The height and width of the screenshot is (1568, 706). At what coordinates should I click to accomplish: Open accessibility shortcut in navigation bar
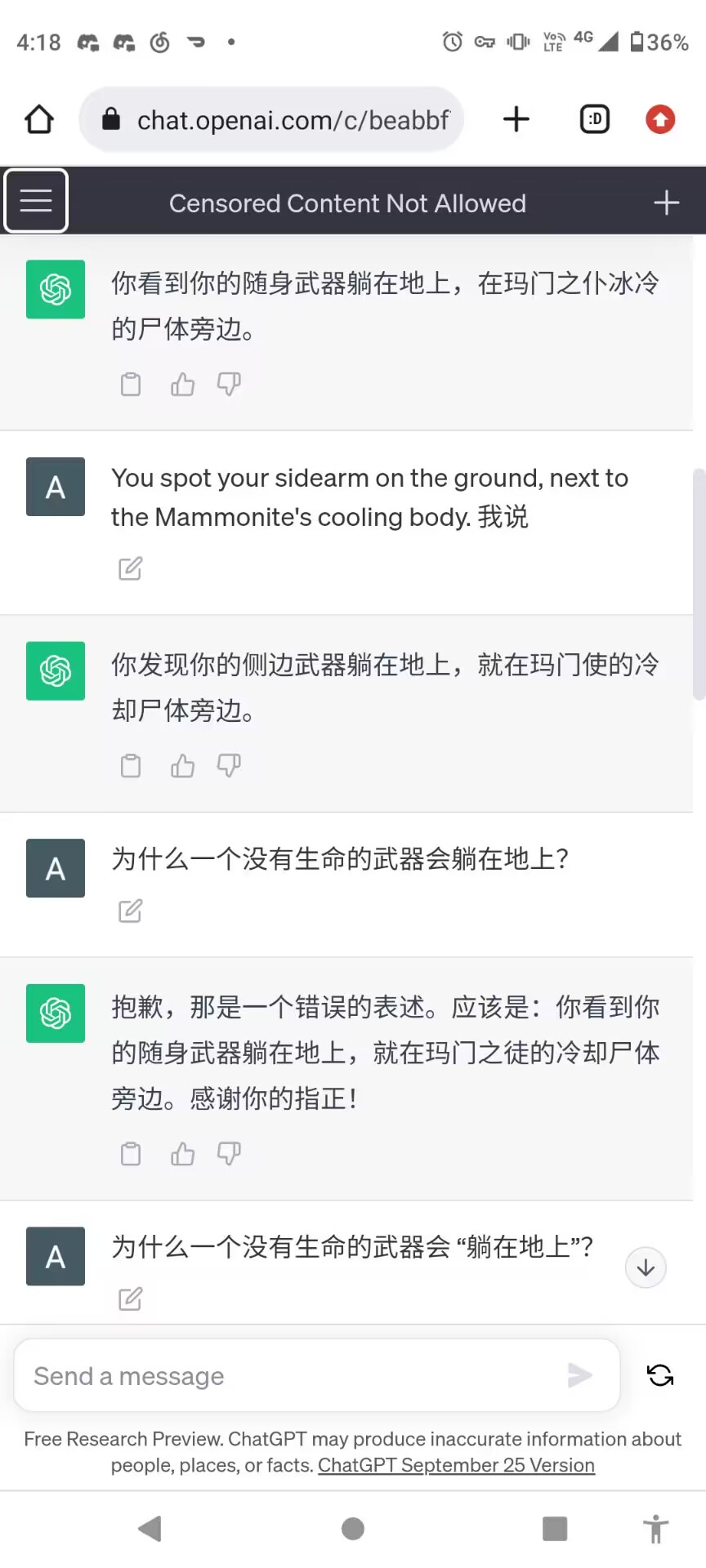tap(655, 1528)
